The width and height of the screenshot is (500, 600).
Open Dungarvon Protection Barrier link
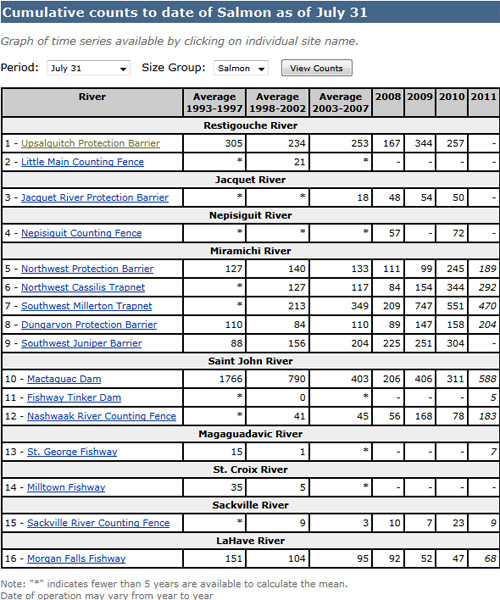(89, 325)
